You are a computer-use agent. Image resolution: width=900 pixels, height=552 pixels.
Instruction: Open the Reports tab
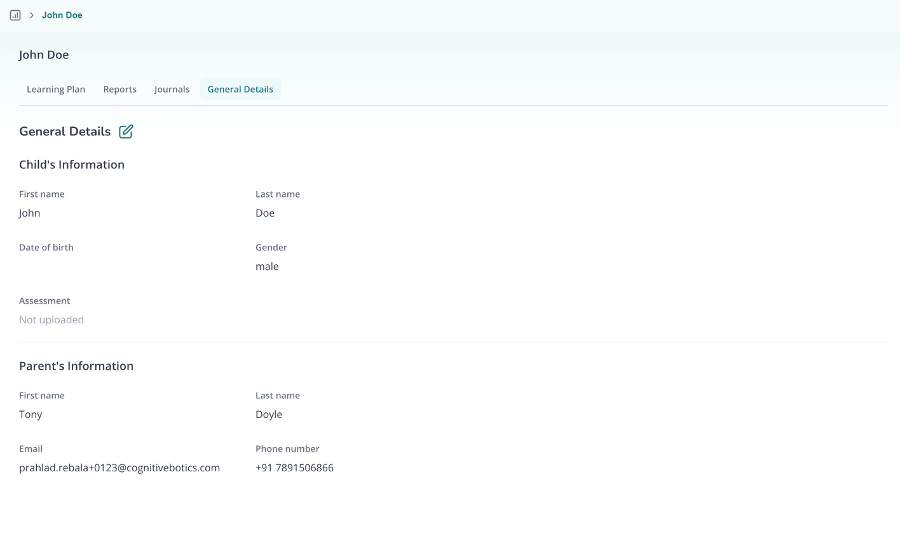pos(120,90)
